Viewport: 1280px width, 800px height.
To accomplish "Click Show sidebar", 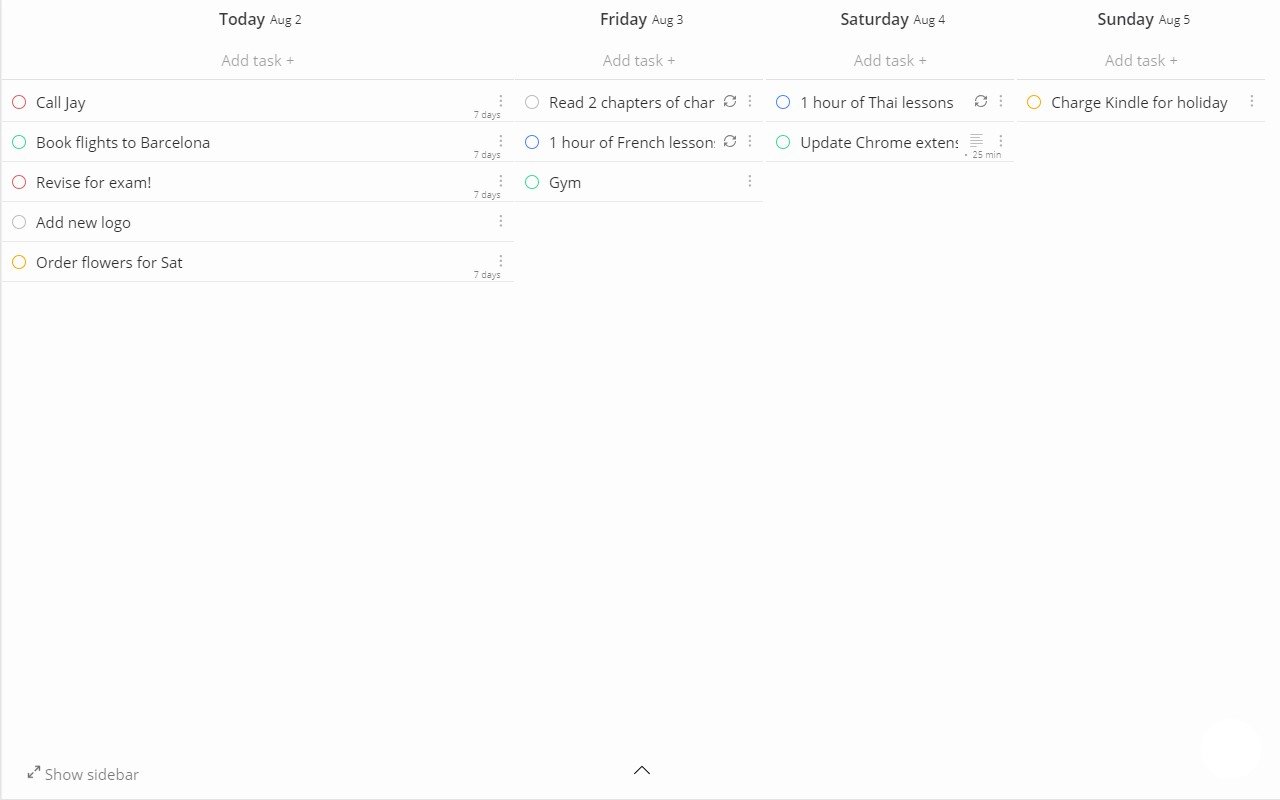I will pyautogui.click(x=92, y=774).
